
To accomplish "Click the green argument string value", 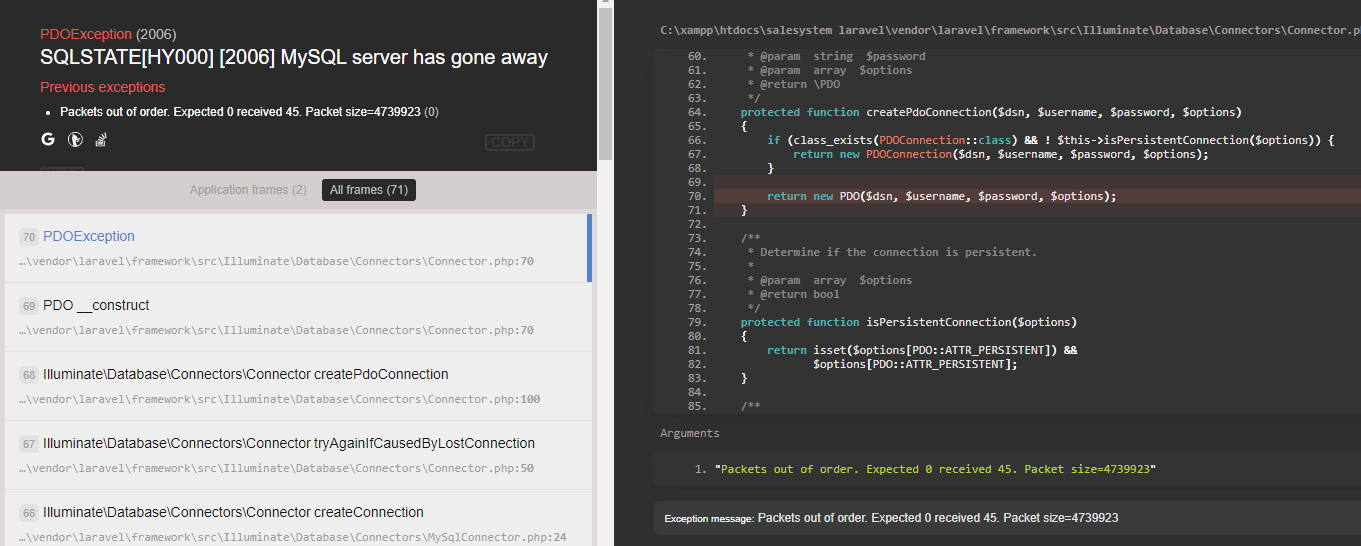I will (x=937, y=469).
